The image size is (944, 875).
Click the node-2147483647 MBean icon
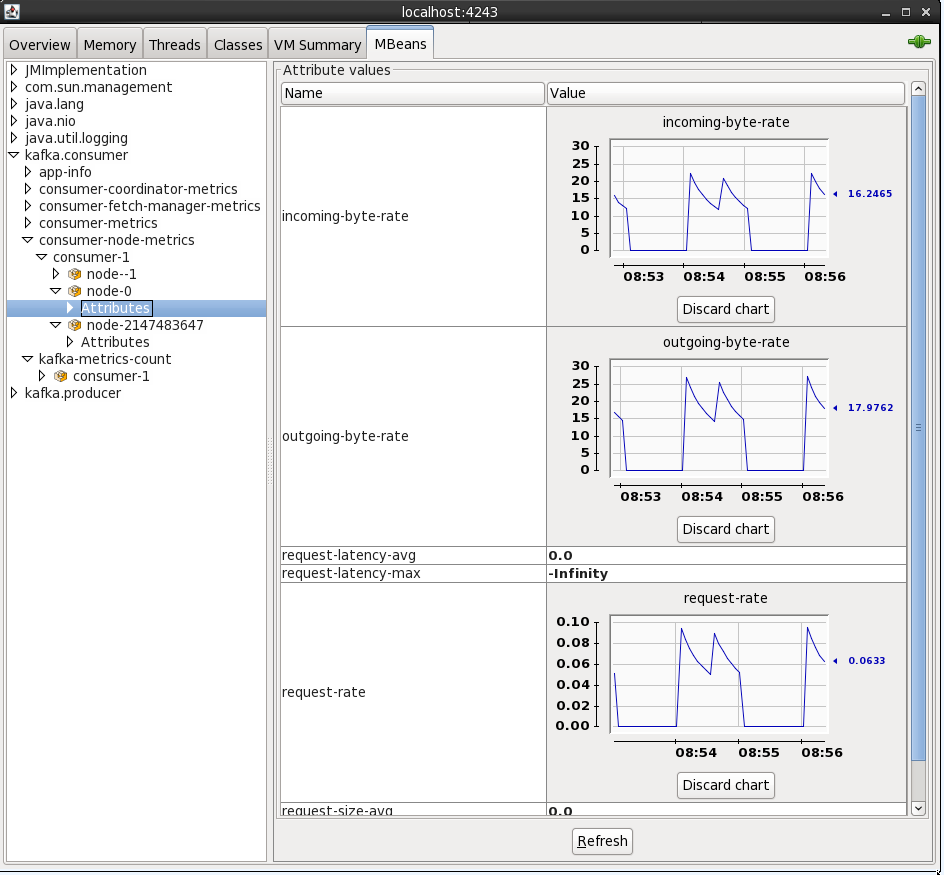click(74, 325)
